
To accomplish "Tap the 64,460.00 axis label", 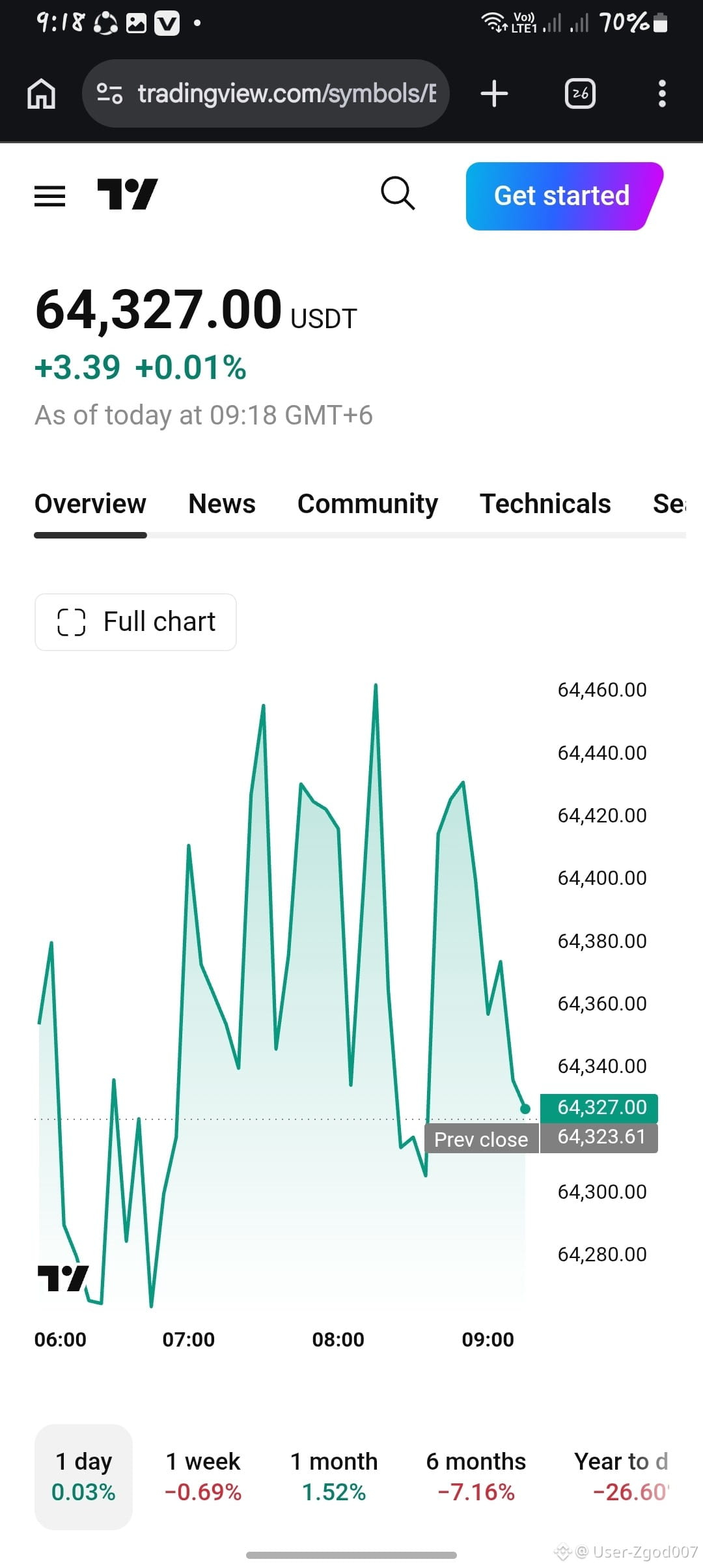I will [x=602, y=690].
